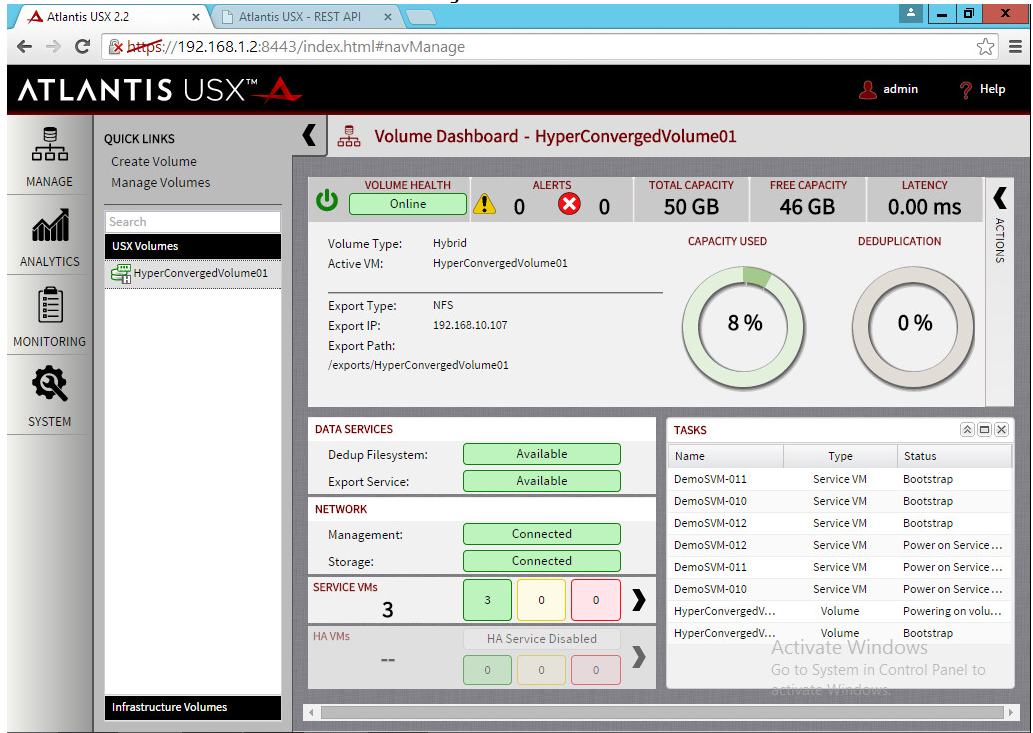Expand the Infrastructure Volumes section
Viewport: 1033px width, 733px height.
(x=193, y=707)
